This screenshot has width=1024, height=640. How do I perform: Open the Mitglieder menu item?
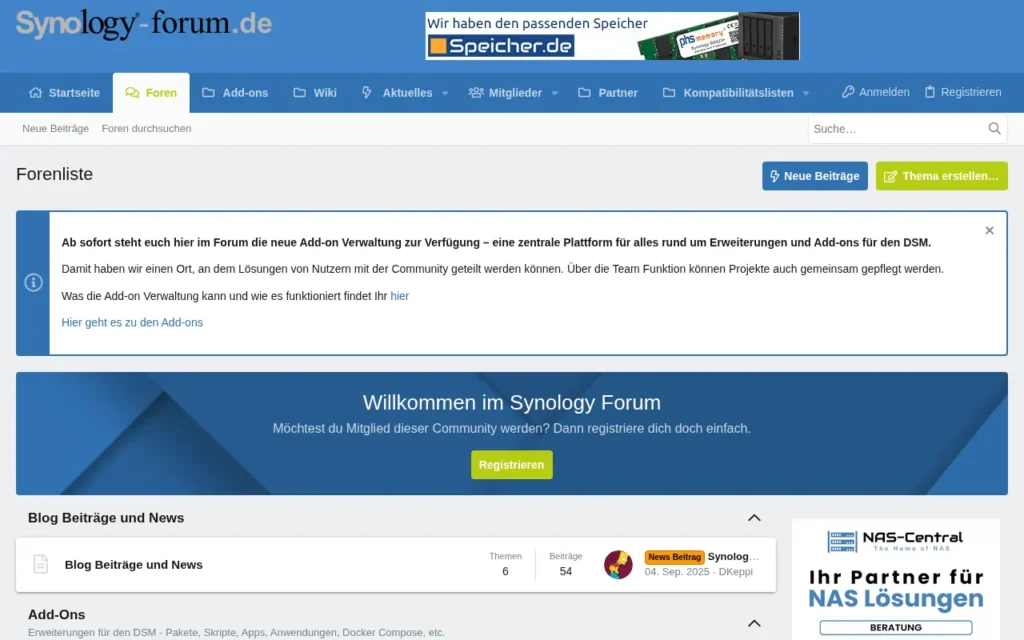pos(505,93)
